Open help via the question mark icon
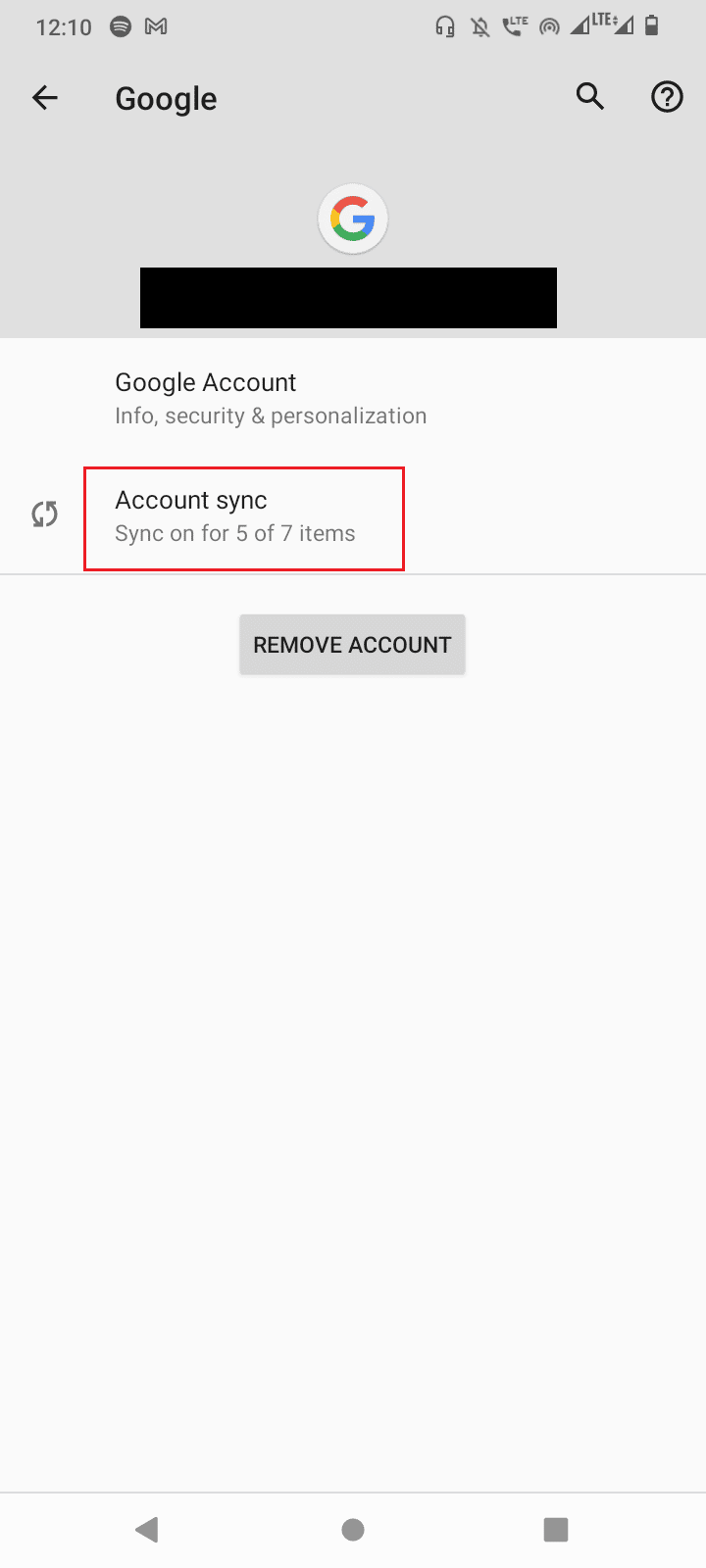The image size is (706, 1568). [667, 97]
